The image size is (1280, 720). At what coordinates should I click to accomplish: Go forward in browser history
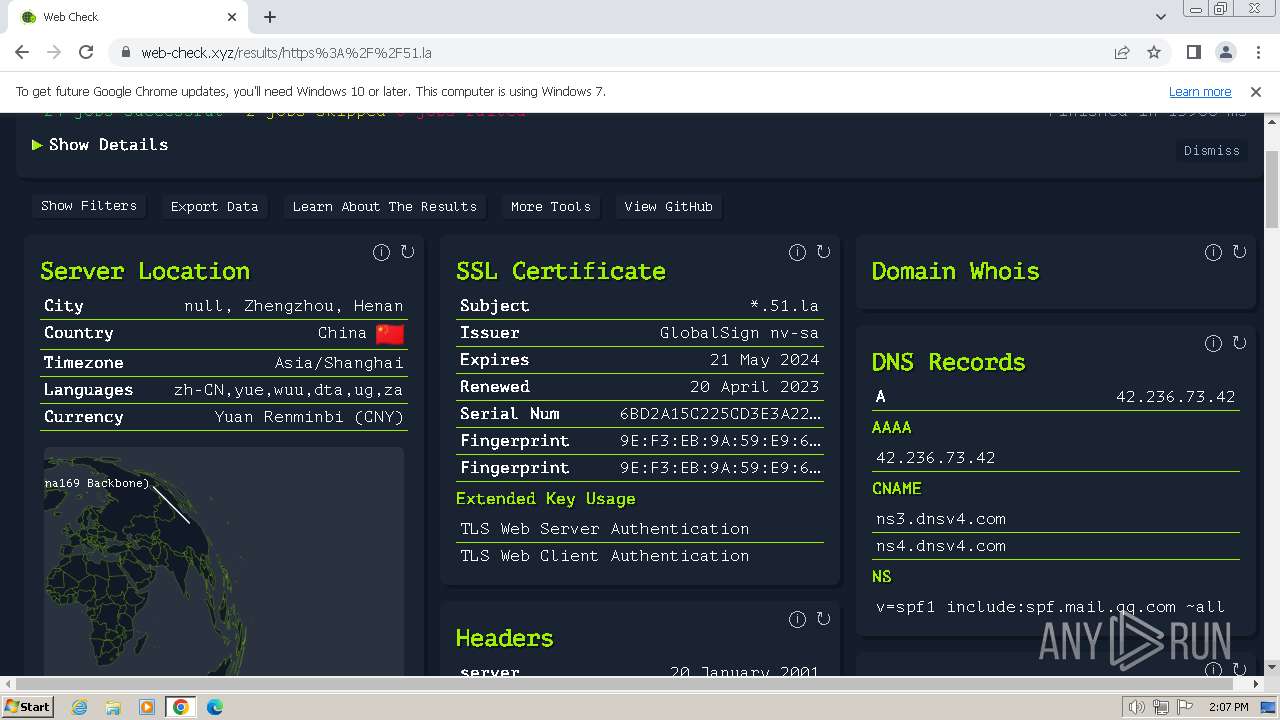(x=54, y=52)
